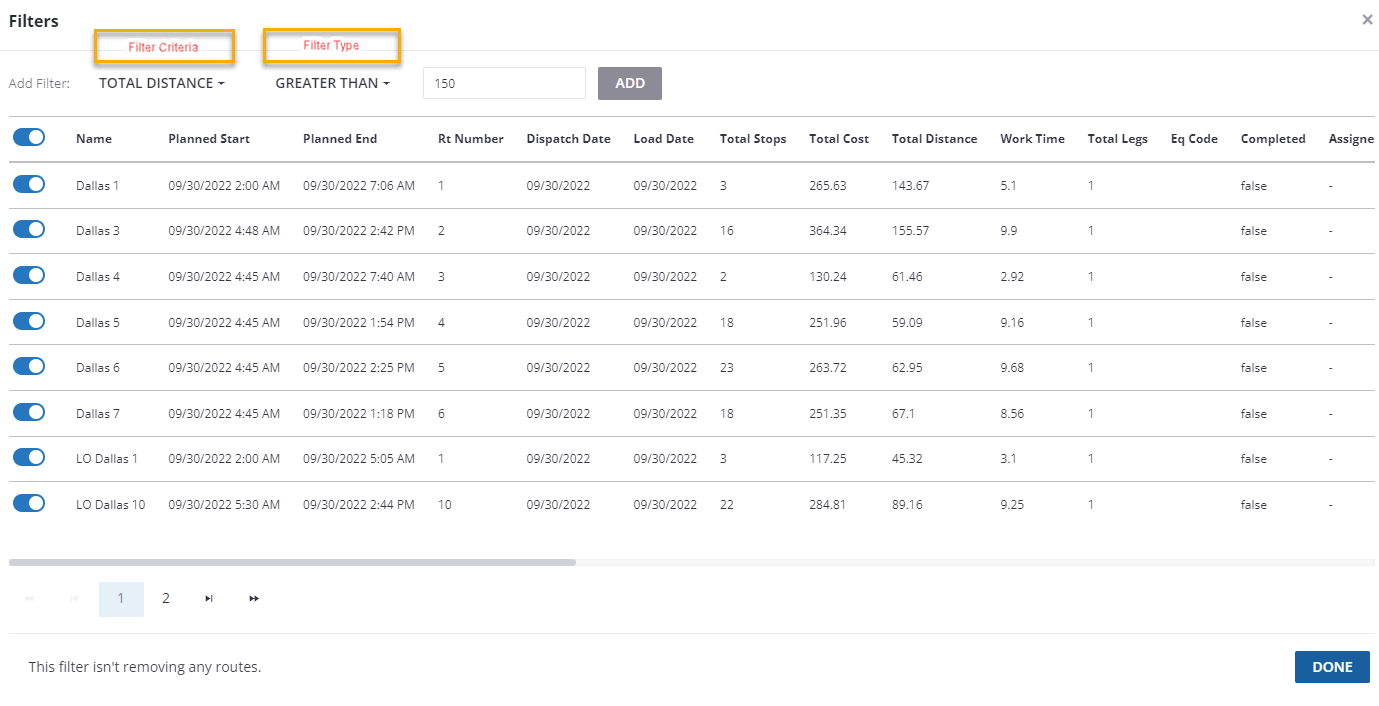The image size is (1379, 706).
Task: Click the Dispatch Date column header
Action: tap(568, 139)
